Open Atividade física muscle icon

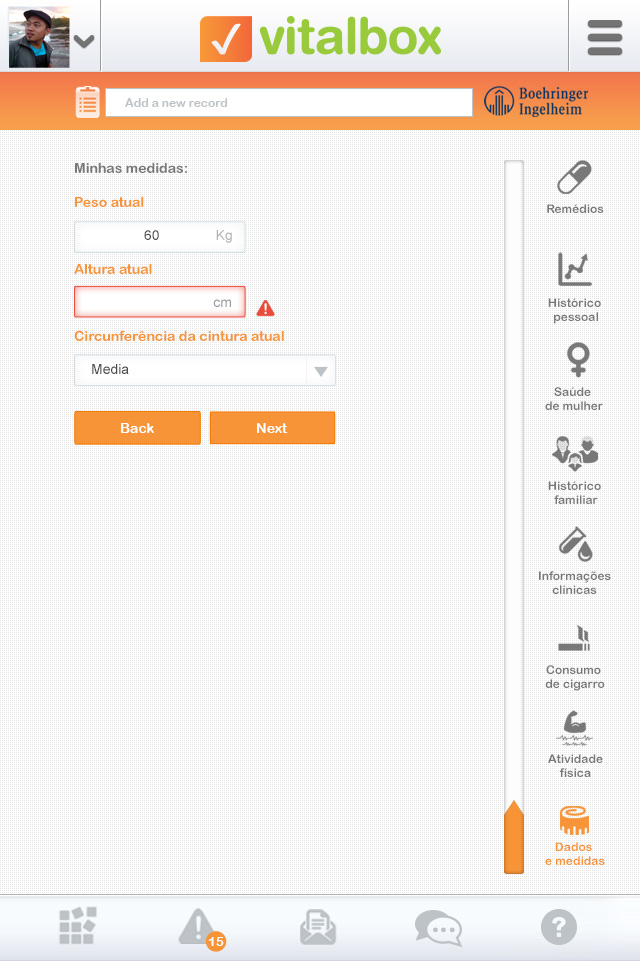(574, 727)
